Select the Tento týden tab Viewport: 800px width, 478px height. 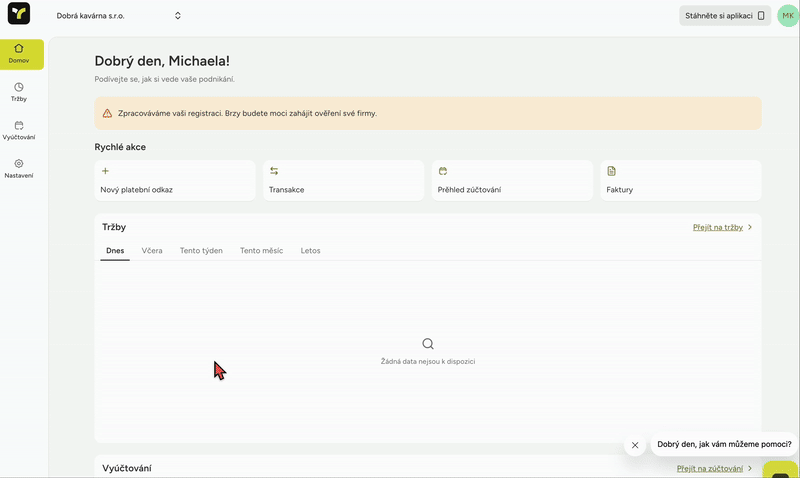(201, 251)
